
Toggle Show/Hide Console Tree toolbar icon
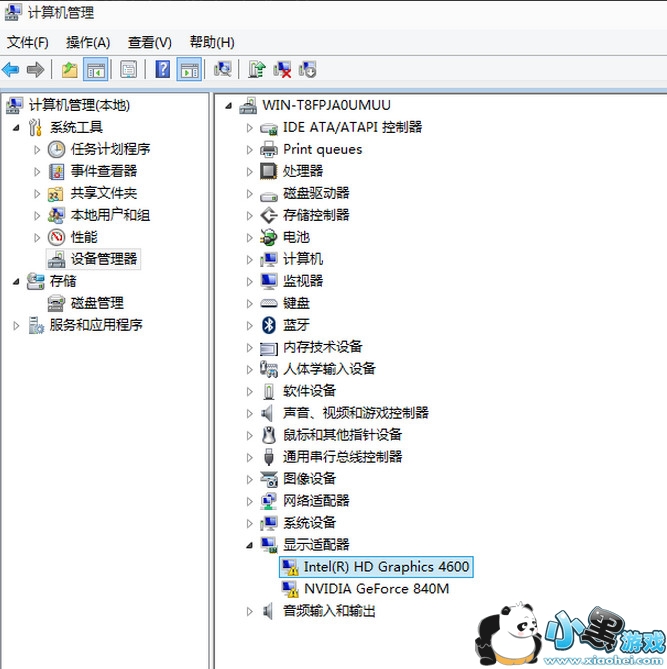[x=96, y=70]
